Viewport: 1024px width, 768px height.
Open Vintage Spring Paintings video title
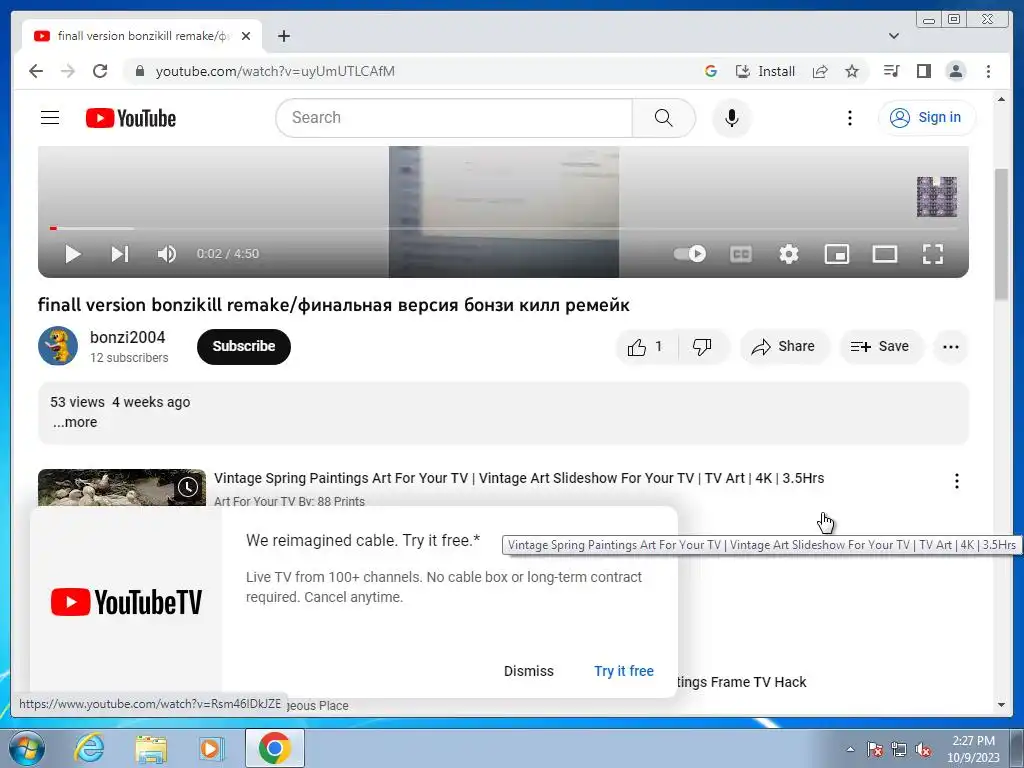point(519,478)
